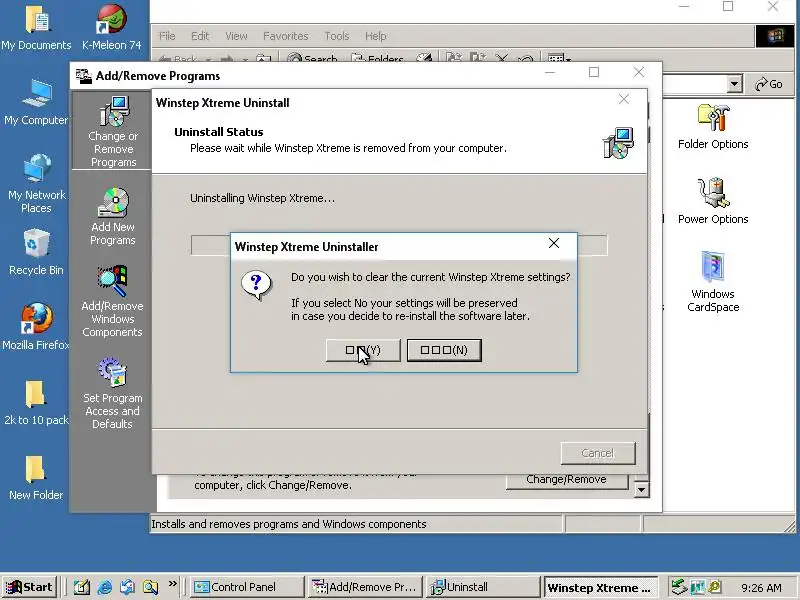Open the New Folder desktop icon
Viewport: 800px width, 600px height.
pyautogui.click(x=36, y=478)
